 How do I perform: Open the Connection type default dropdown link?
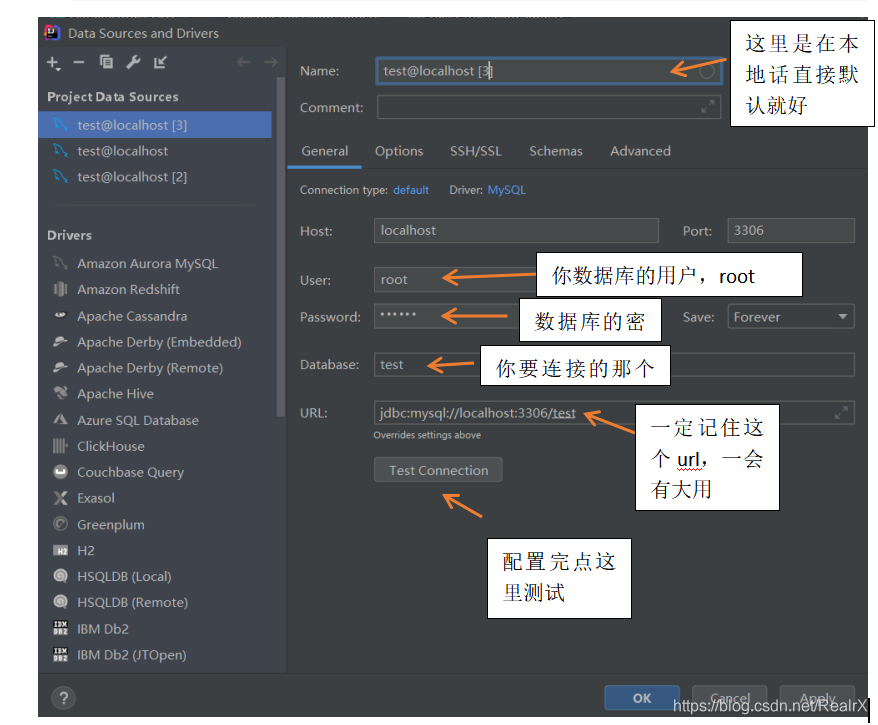[x=410, y=190]
